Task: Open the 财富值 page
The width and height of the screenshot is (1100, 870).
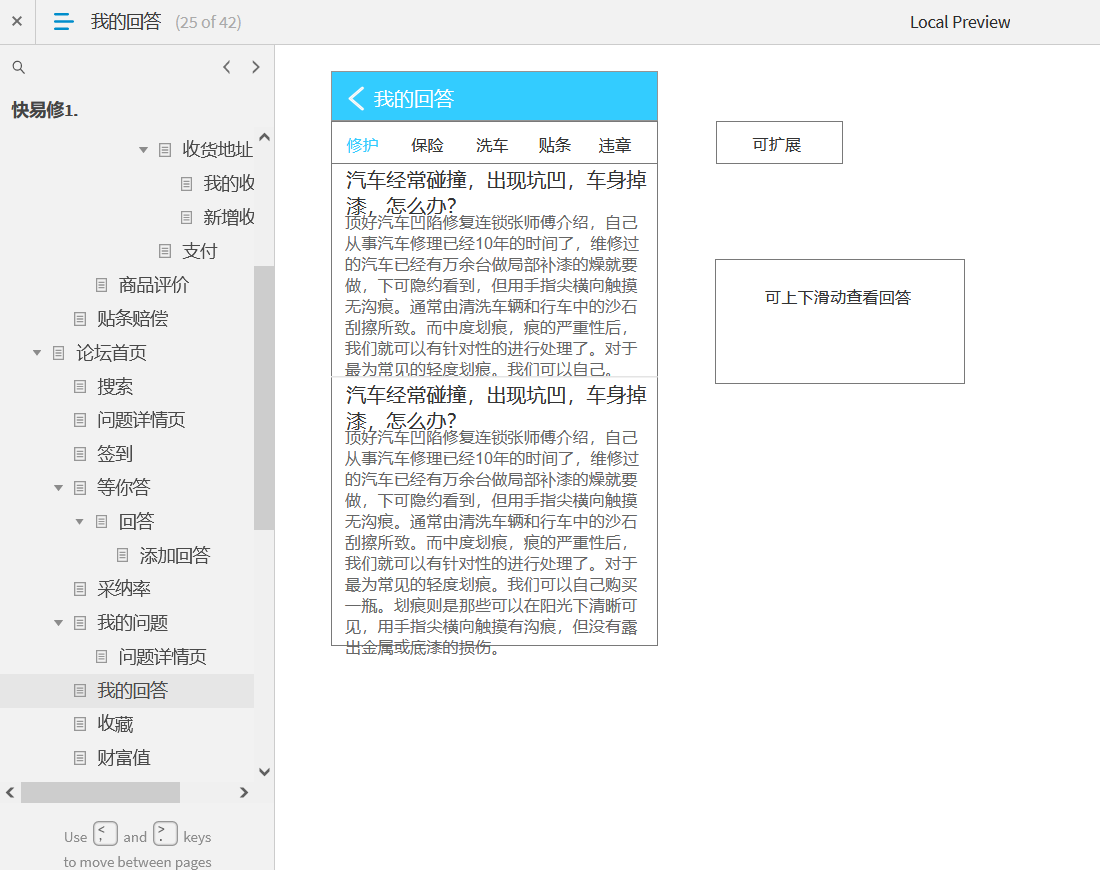Action: pos(123,758)
